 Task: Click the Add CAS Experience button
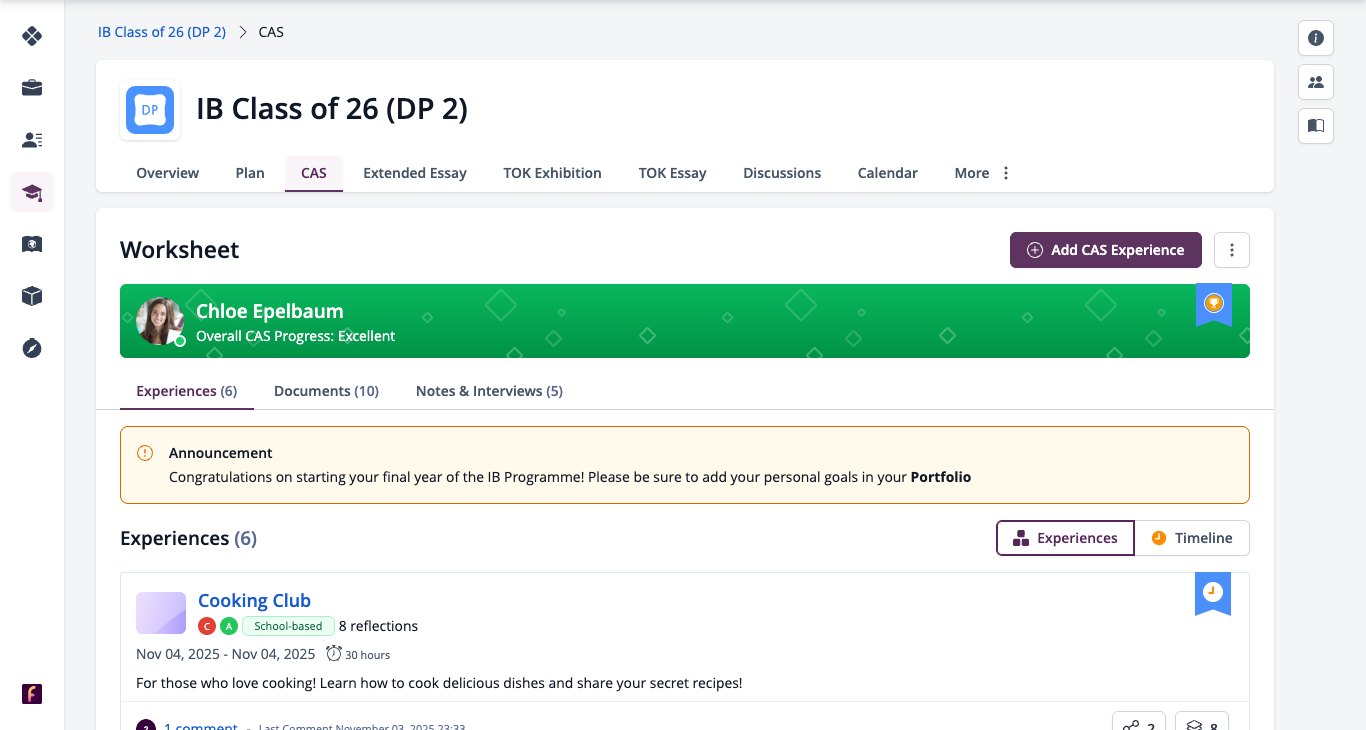click(1106, 250)
